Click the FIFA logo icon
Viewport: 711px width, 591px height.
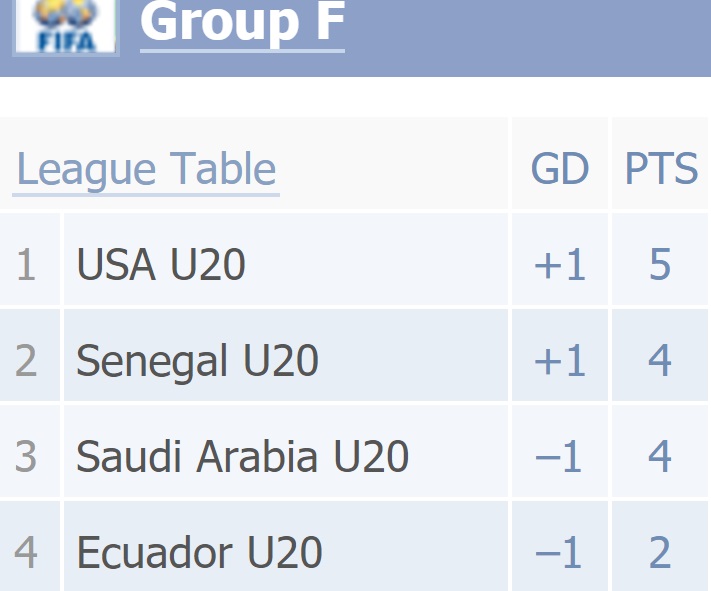(x=66, y=26)
